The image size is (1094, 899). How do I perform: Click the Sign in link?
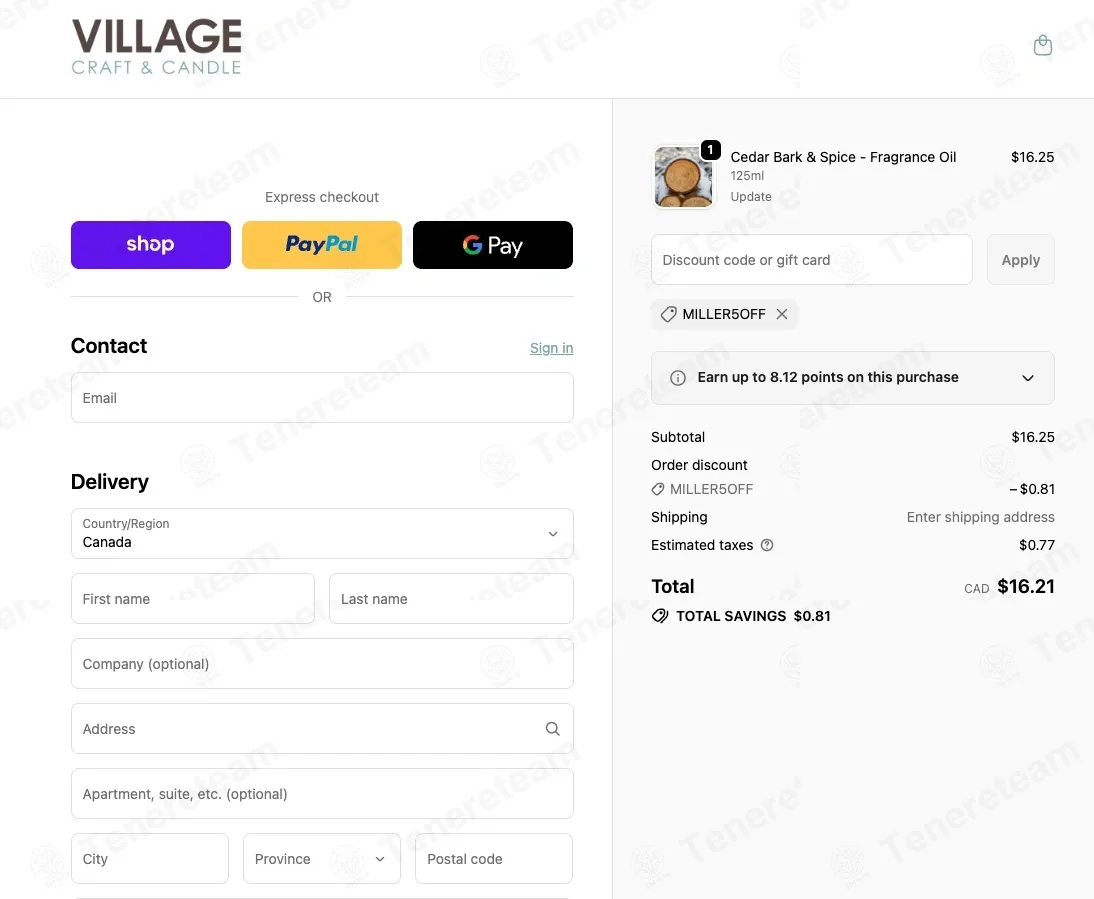pyautogui.click(x=551, y=348)
